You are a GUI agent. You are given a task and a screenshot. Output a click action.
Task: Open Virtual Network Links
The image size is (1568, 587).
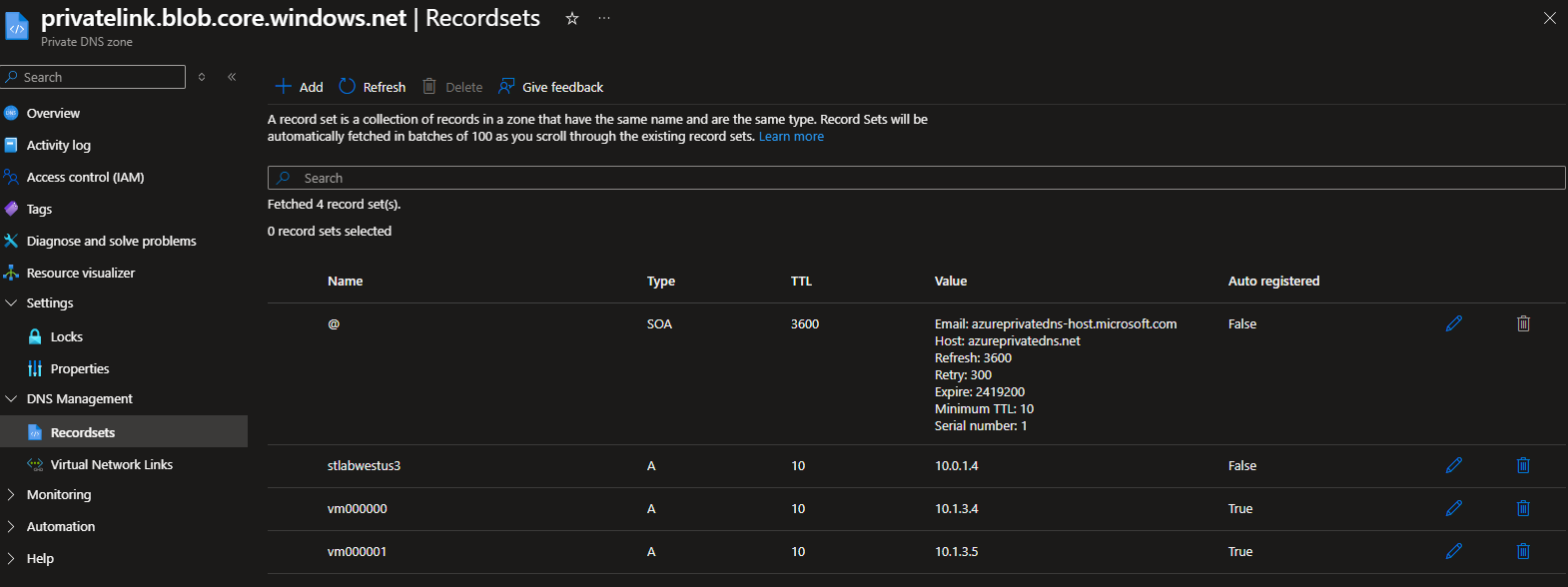111,464
